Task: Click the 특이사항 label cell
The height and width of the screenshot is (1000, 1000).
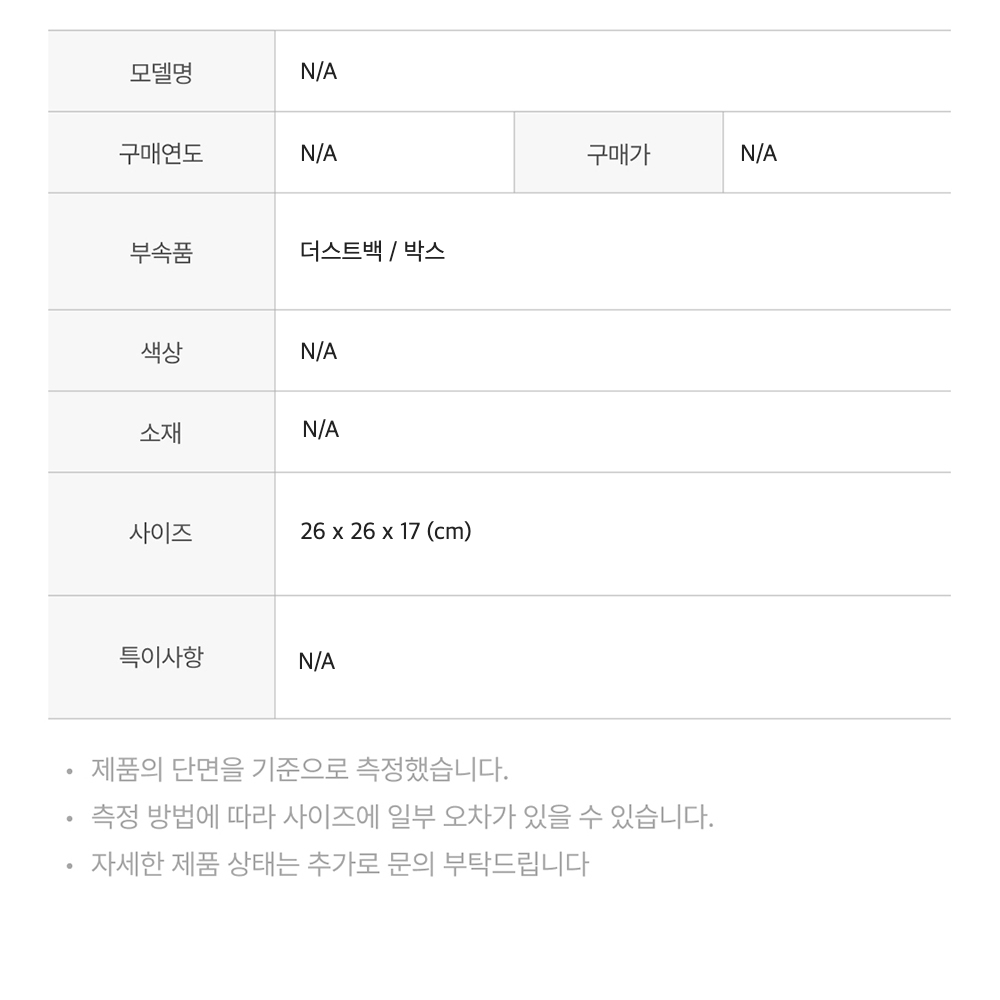Action: (x=161, y=658)
